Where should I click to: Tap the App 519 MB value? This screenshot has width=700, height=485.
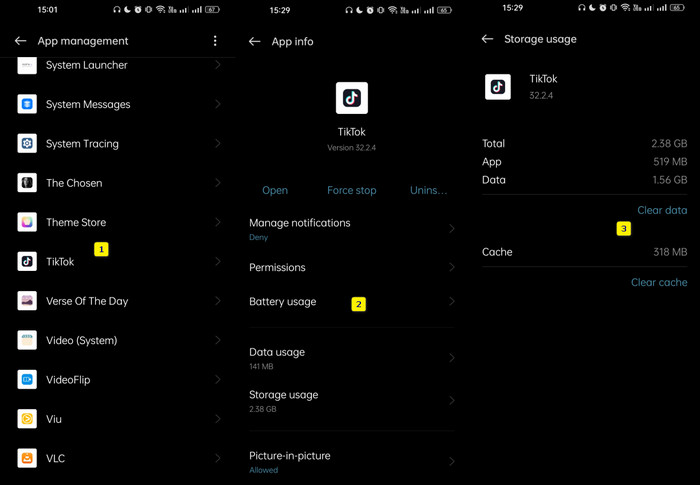[670, 162]
